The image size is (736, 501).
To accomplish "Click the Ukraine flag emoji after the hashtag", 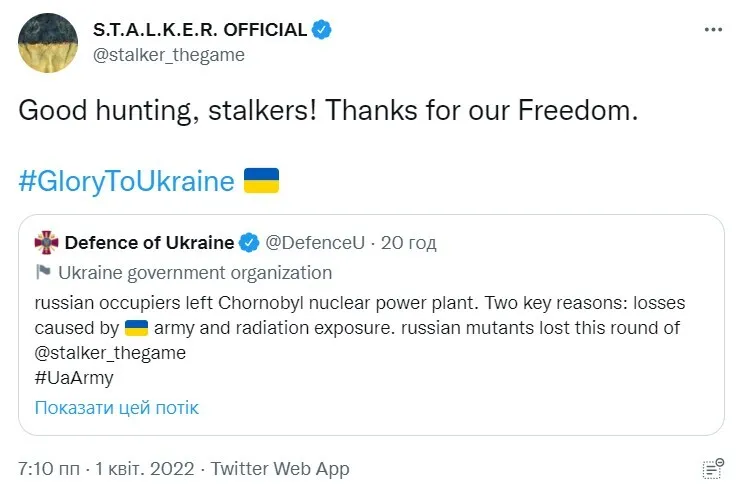I will [261, 181].
